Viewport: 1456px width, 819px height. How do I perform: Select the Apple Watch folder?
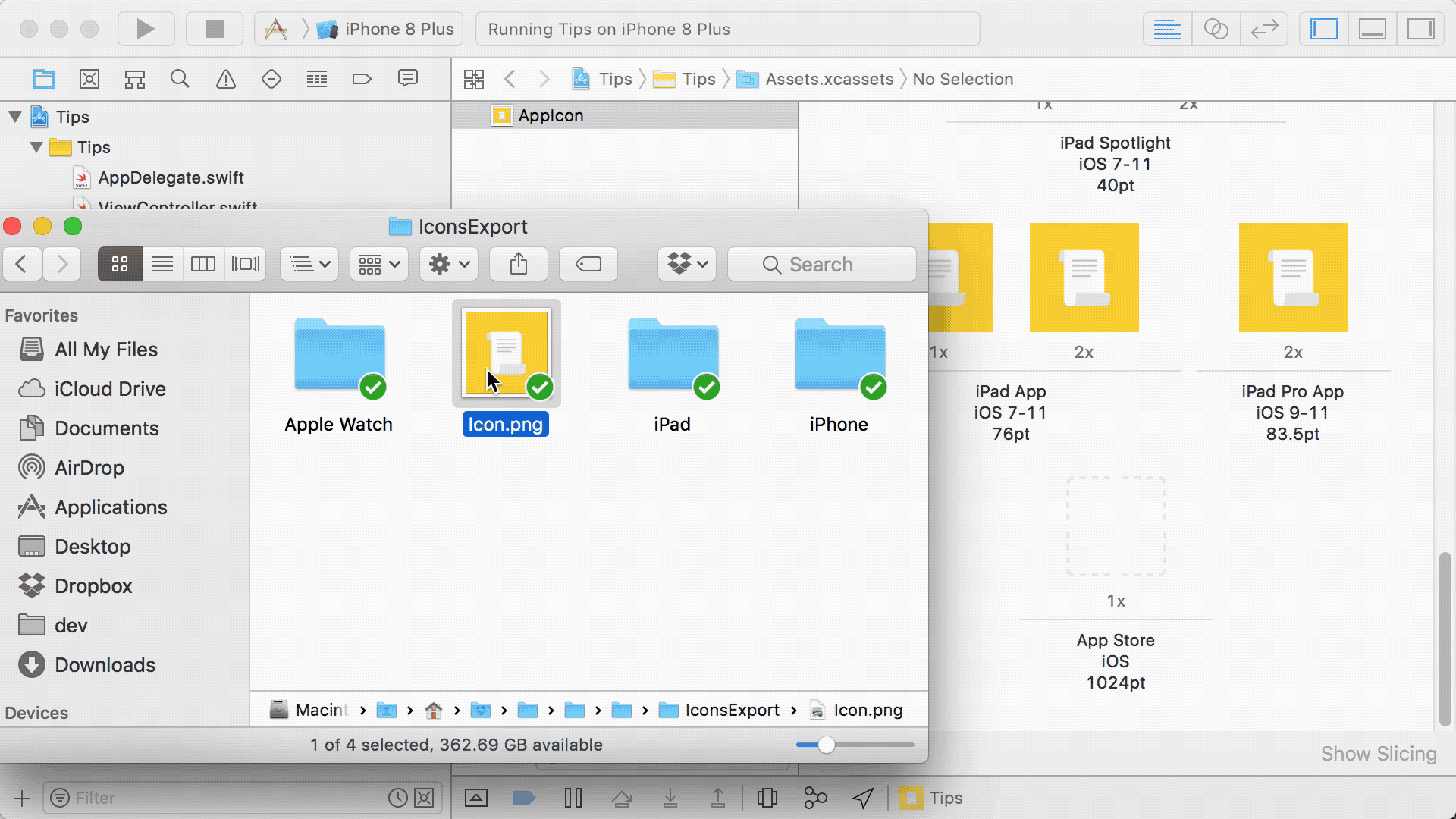339,356
